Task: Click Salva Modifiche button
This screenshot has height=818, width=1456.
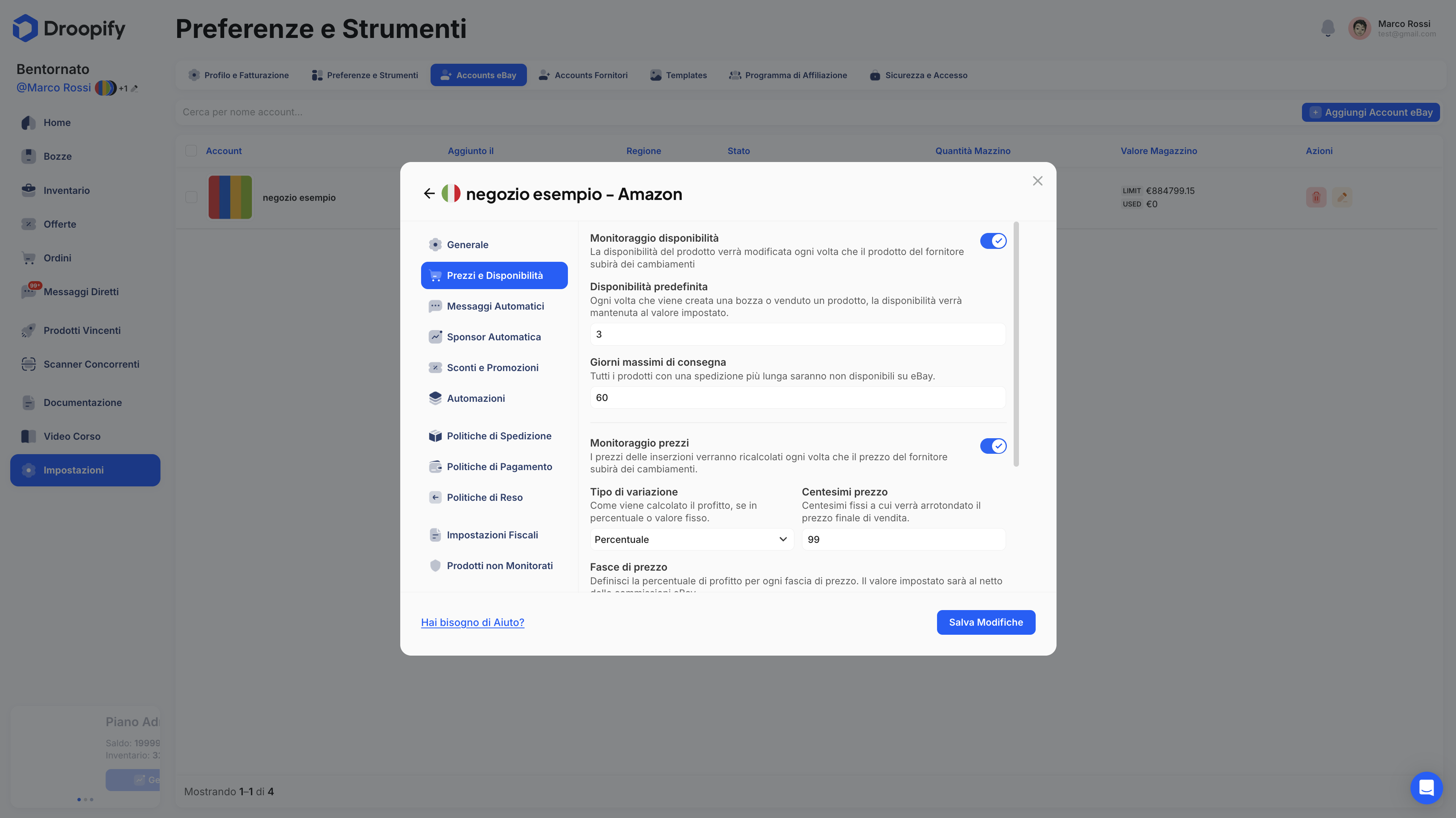Action: click(985, 622)
